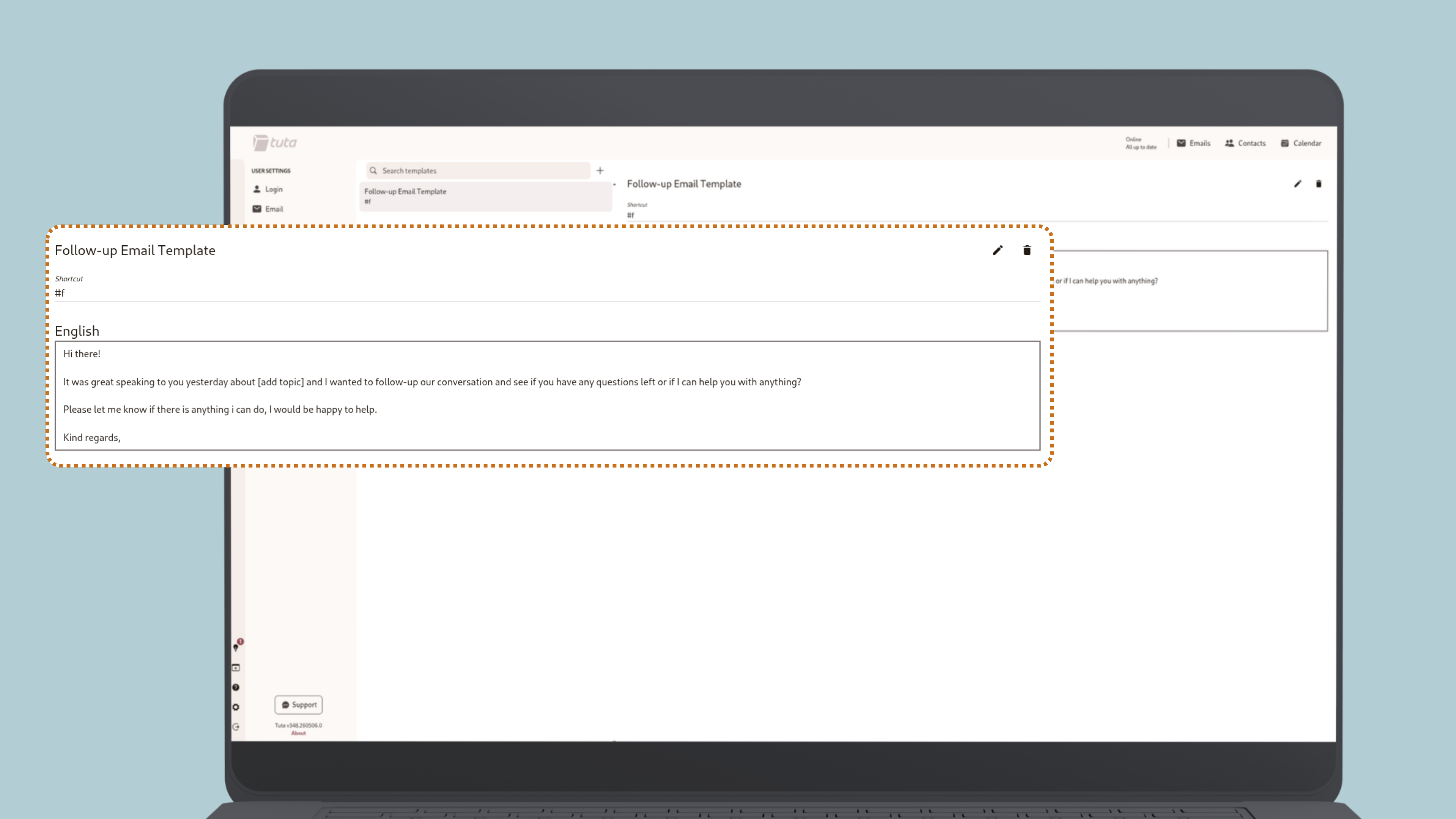Viewport: 1456px width, 819px height.
Task: Select Follow-up Email Template in the list
Action: click(x=485, y=196)
